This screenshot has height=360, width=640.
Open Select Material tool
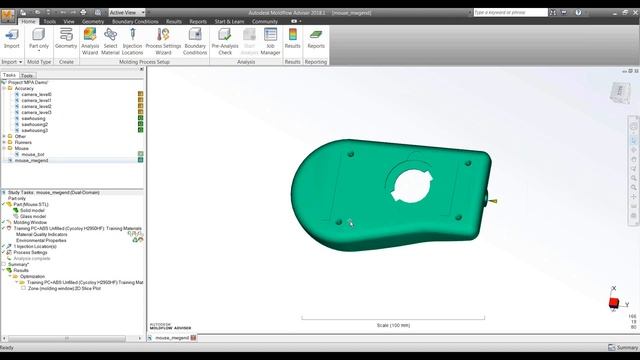tap(110, 41)
